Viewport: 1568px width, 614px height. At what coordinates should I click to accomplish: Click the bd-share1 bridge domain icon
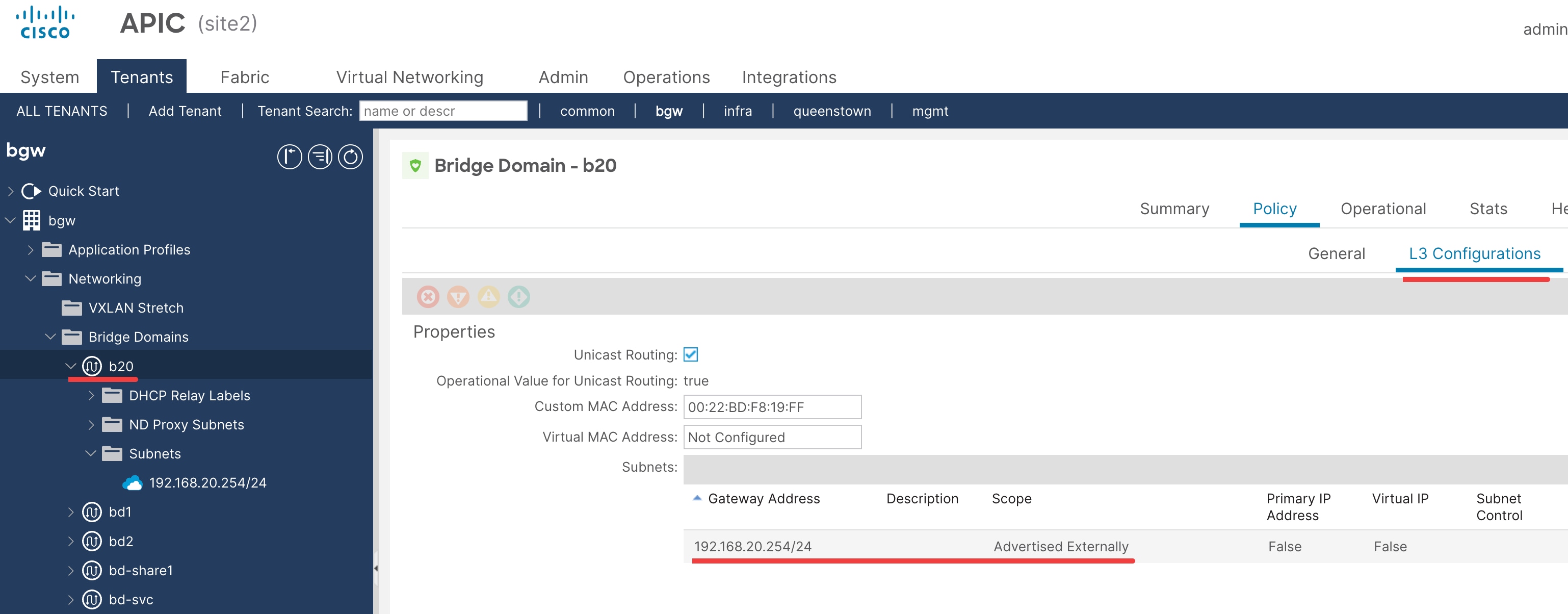point(92,570)
